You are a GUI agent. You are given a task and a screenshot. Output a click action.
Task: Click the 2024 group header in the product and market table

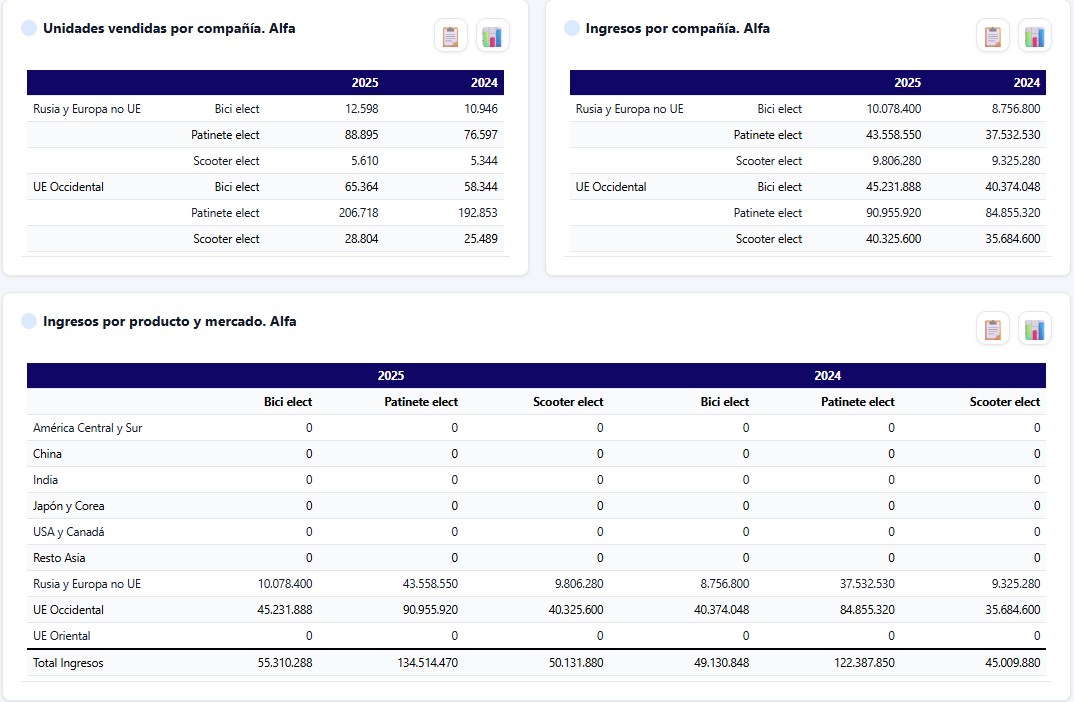click(x=827, y=375)
